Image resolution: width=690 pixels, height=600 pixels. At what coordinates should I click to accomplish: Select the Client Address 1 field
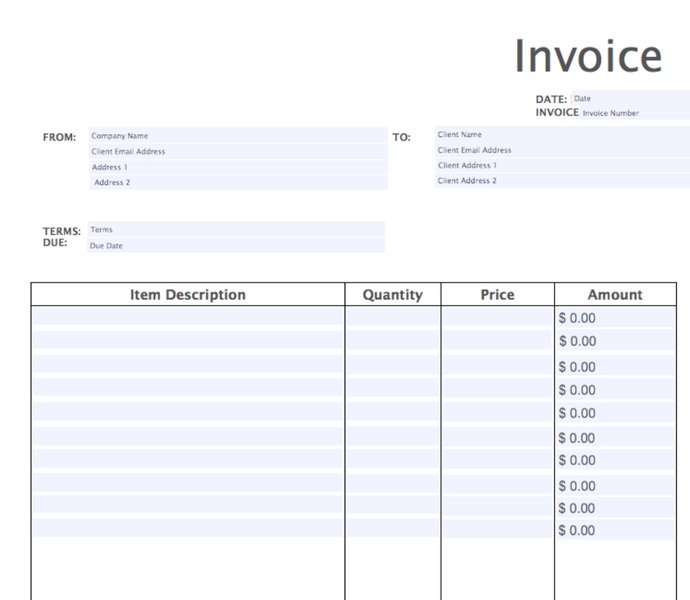562,165
